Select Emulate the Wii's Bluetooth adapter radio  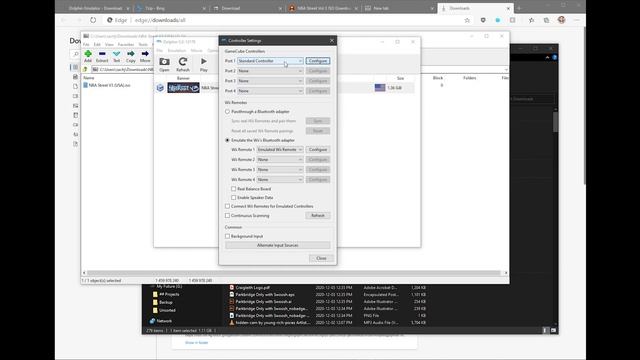pyautogui.click(x=227, y=140)
